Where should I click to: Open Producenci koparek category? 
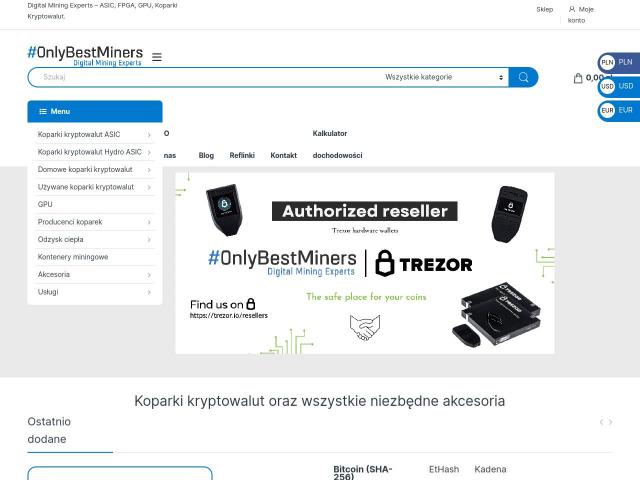tap(70, 222)
